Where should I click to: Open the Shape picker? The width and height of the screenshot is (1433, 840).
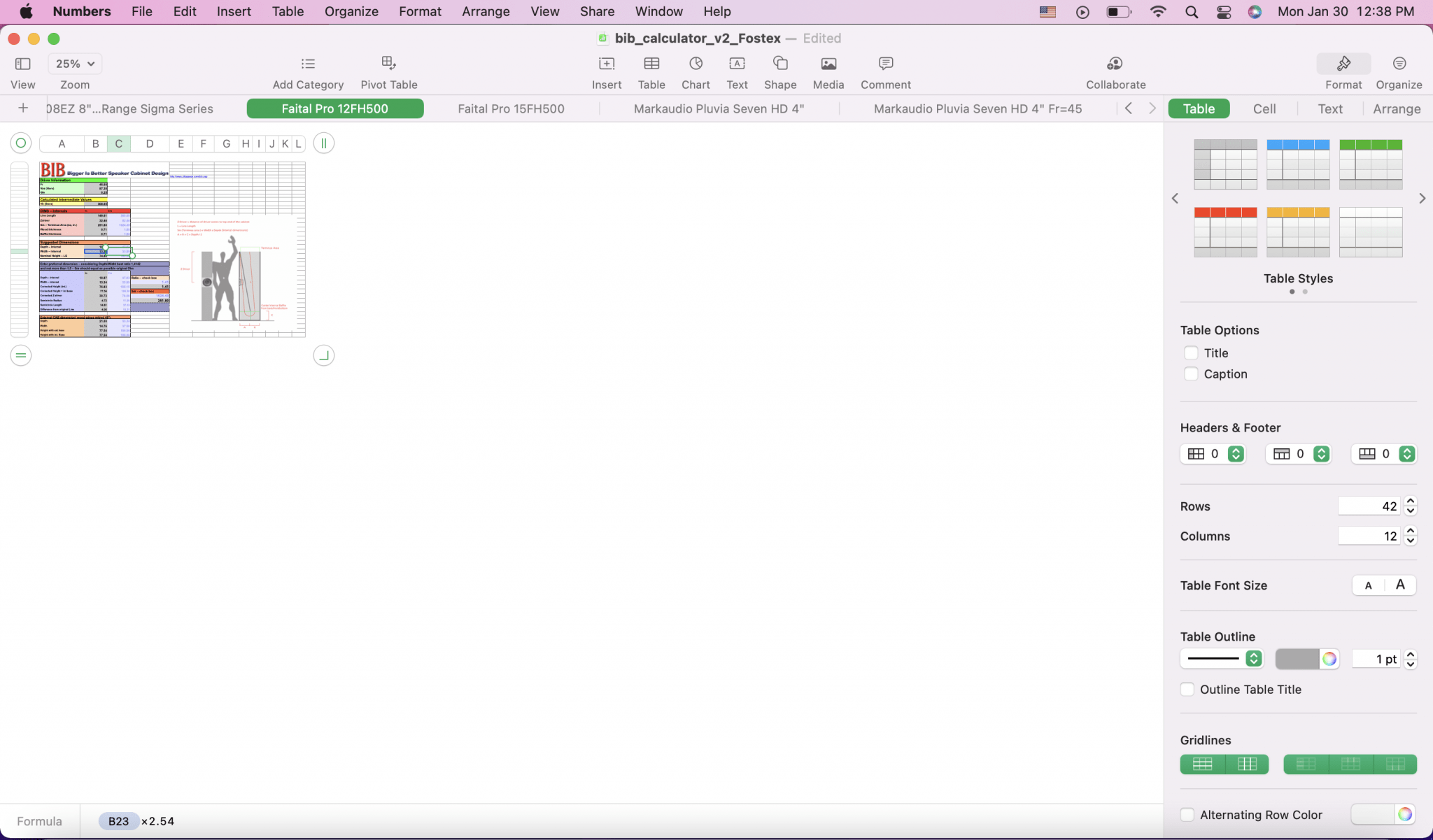780,64
